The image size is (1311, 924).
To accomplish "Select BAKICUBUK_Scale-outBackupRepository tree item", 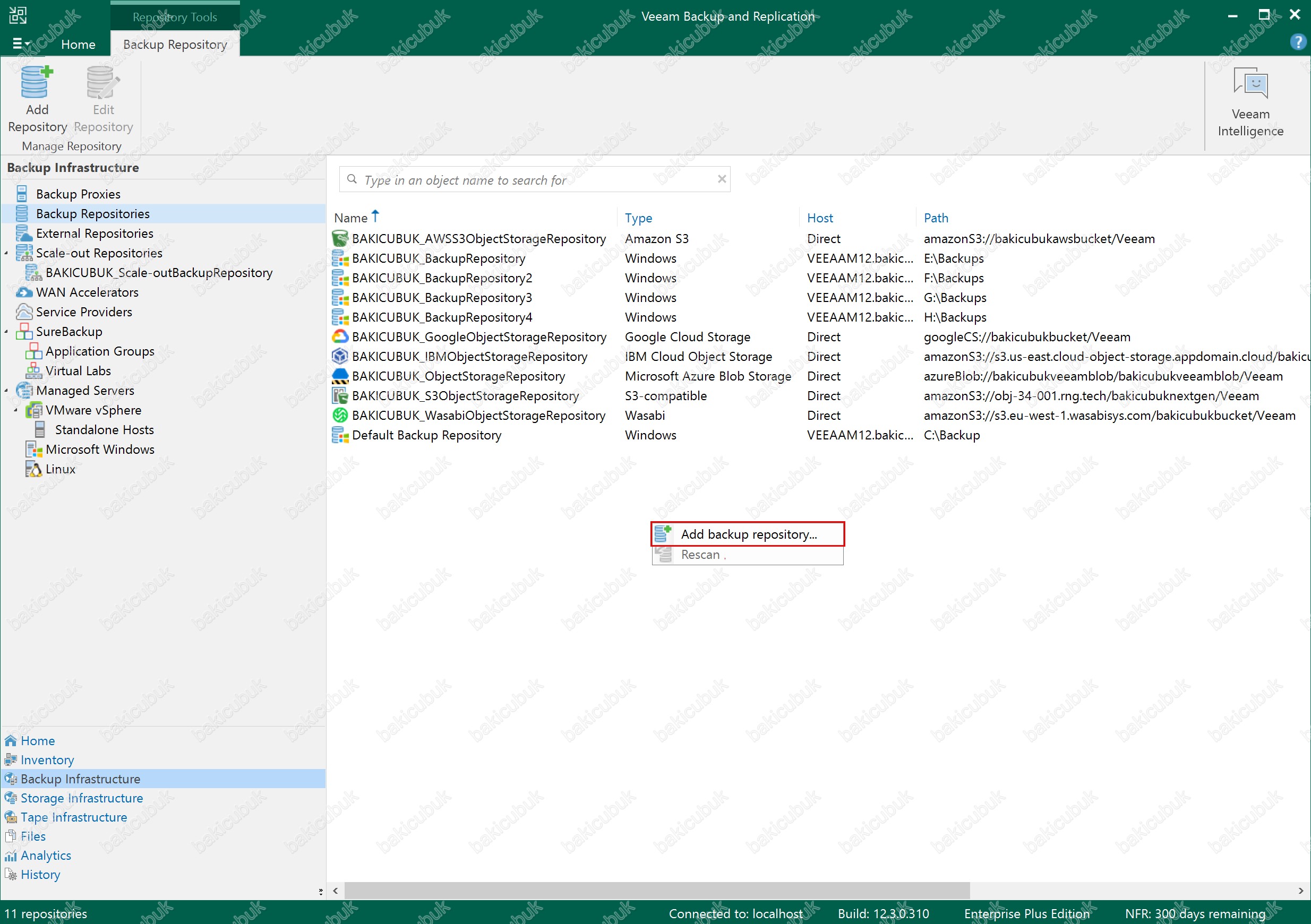I will point(159,272).
